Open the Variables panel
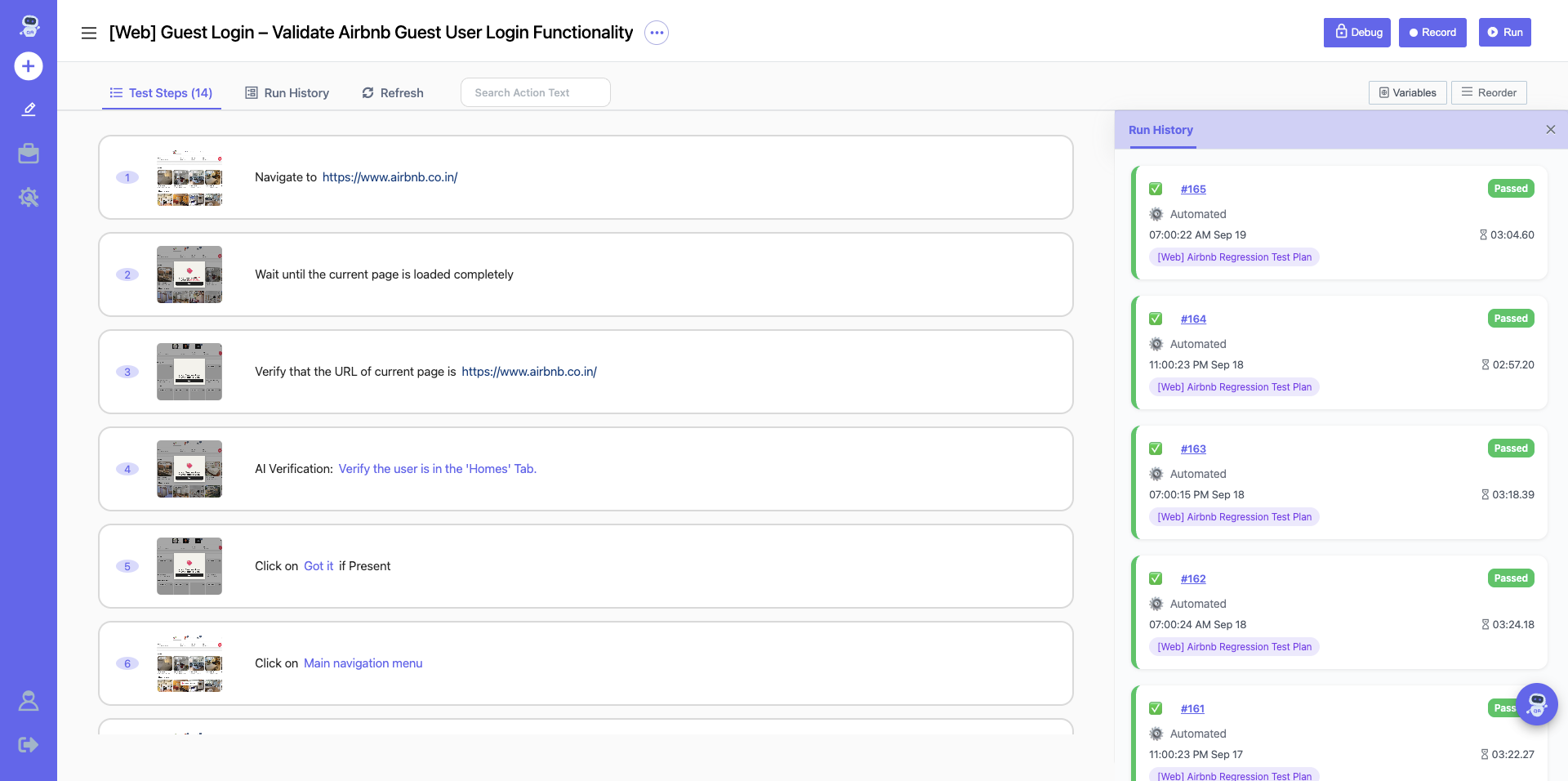Viewport: 1568px width, 781px height. (x=1407, y=92)
